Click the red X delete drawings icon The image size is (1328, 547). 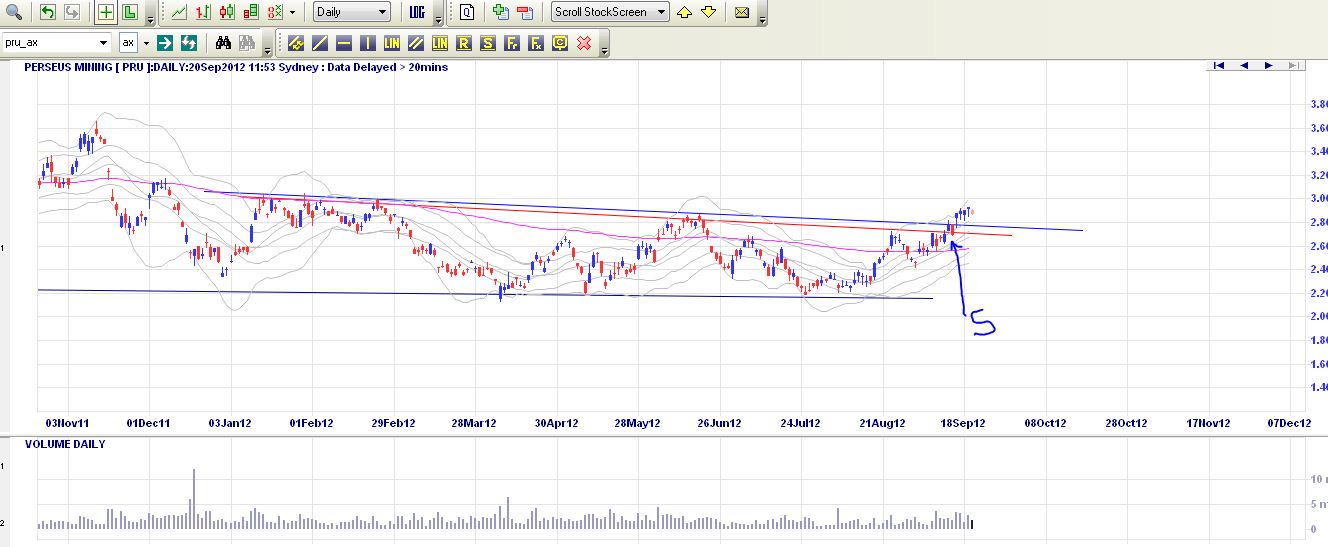(584, 43)
